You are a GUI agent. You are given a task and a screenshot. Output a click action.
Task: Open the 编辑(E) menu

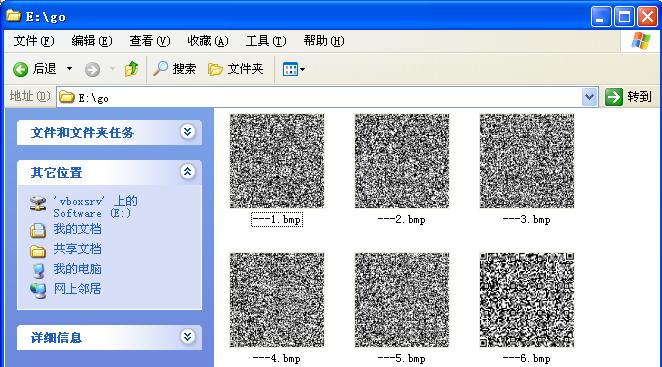[x=92, y=41]
